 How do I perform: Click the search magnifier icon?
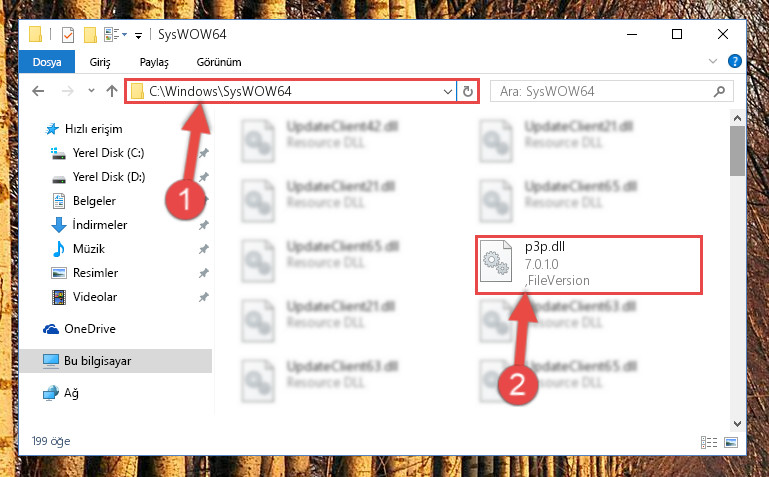719,91
